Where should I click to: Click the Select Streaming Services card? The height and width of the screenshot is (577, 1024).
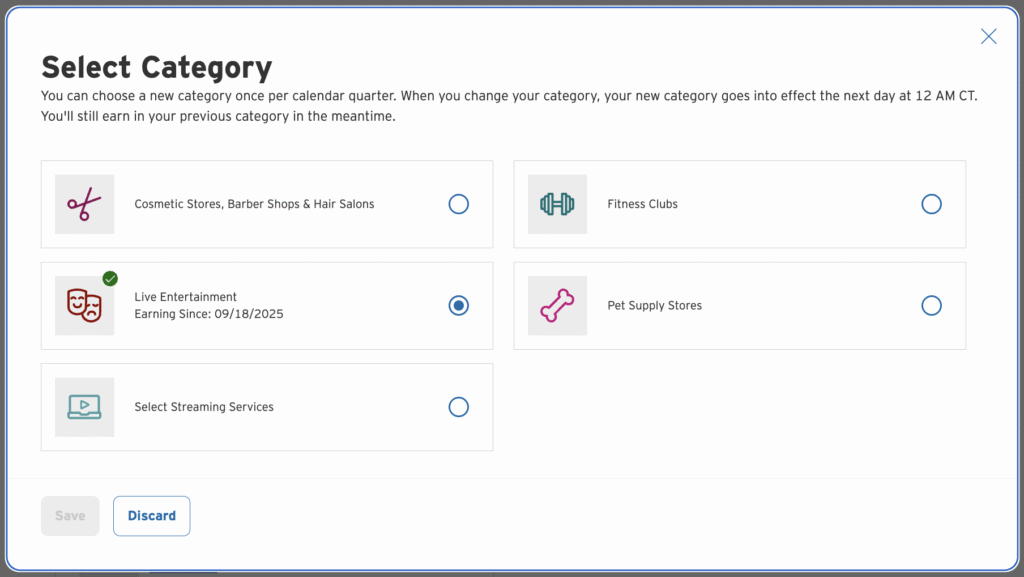[267, 407]
